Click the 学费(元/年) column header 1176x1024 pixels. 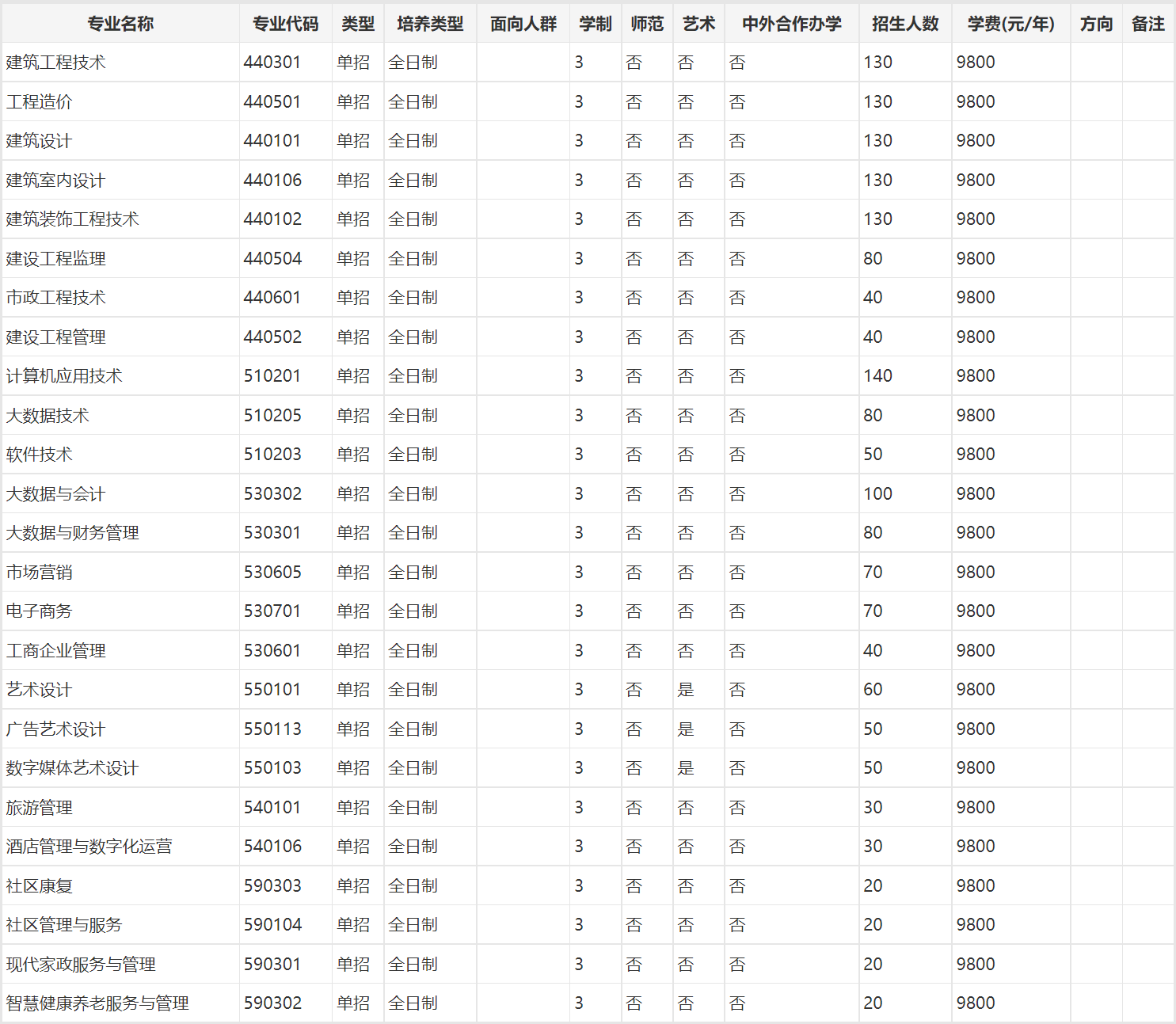pos(1011,24)
